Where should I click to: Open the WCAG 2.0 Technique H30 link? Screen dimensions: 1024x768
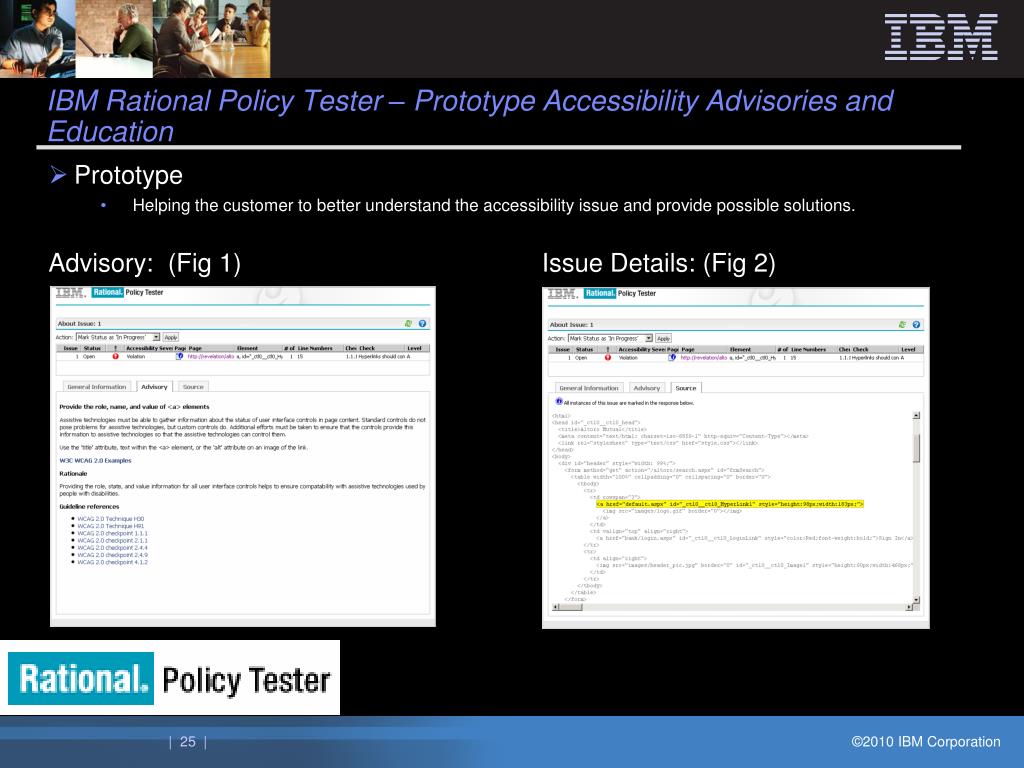110,519
